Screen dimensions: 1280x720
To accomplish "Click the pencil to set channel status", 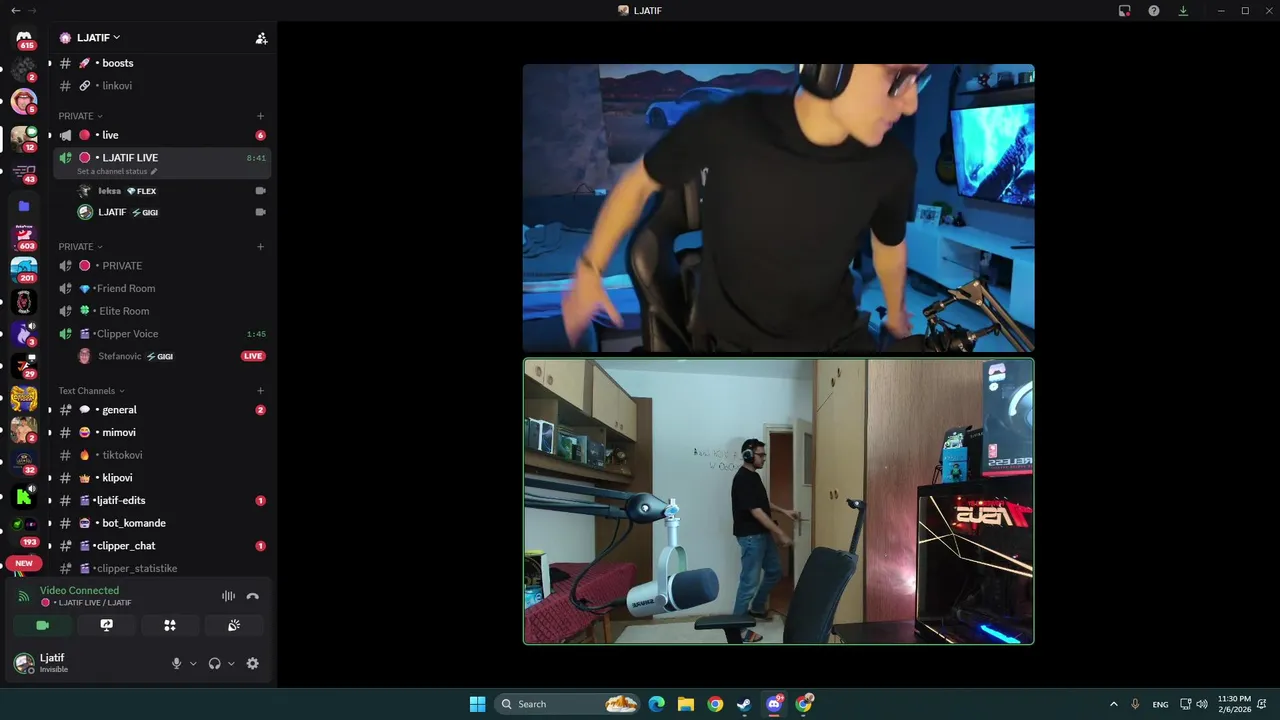I will pyautogui.click(x=154, y=171).
